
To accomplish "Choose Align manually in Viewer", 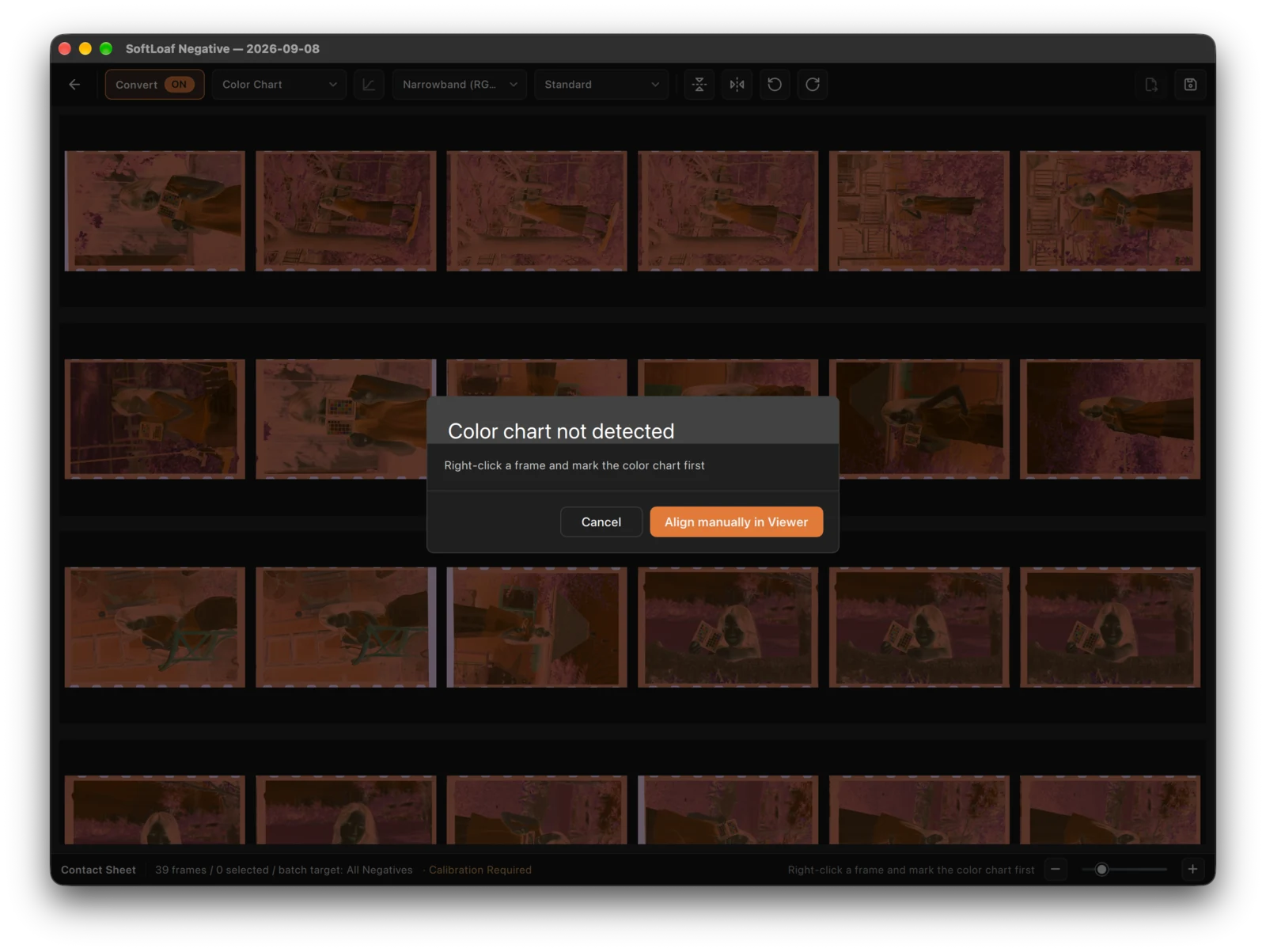I will 737,522.
